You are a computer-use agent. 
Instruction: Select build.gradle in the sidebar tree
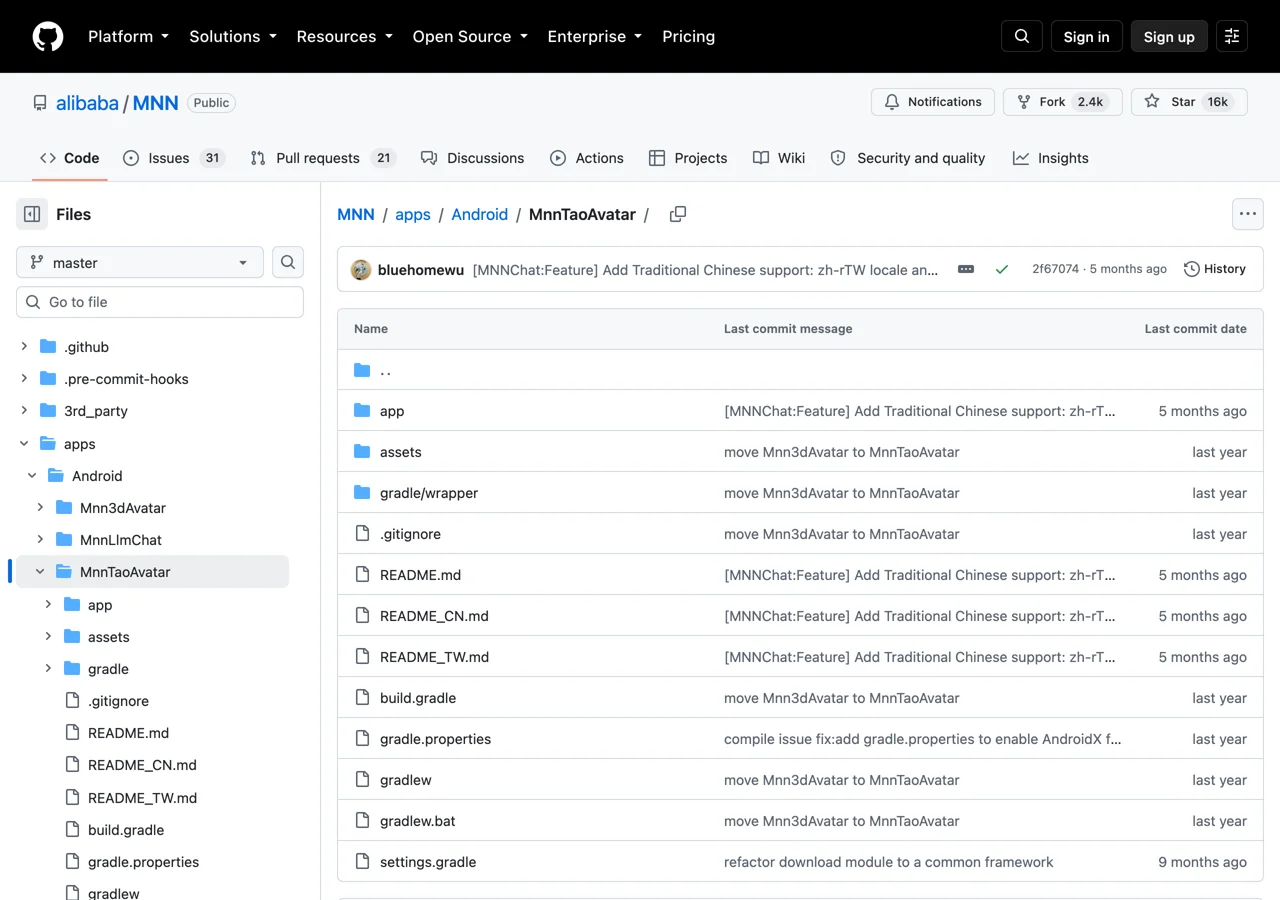[126, 830]
